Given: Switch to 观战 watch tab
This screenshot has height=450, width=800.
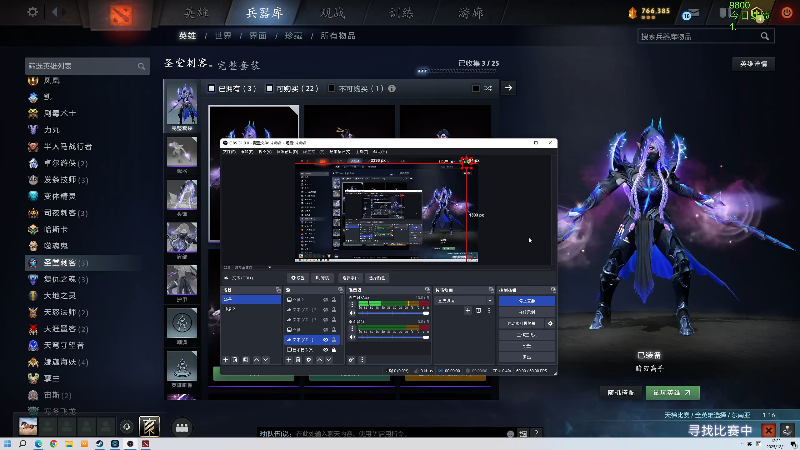Looking at the screenshot, I should (333, 13).
